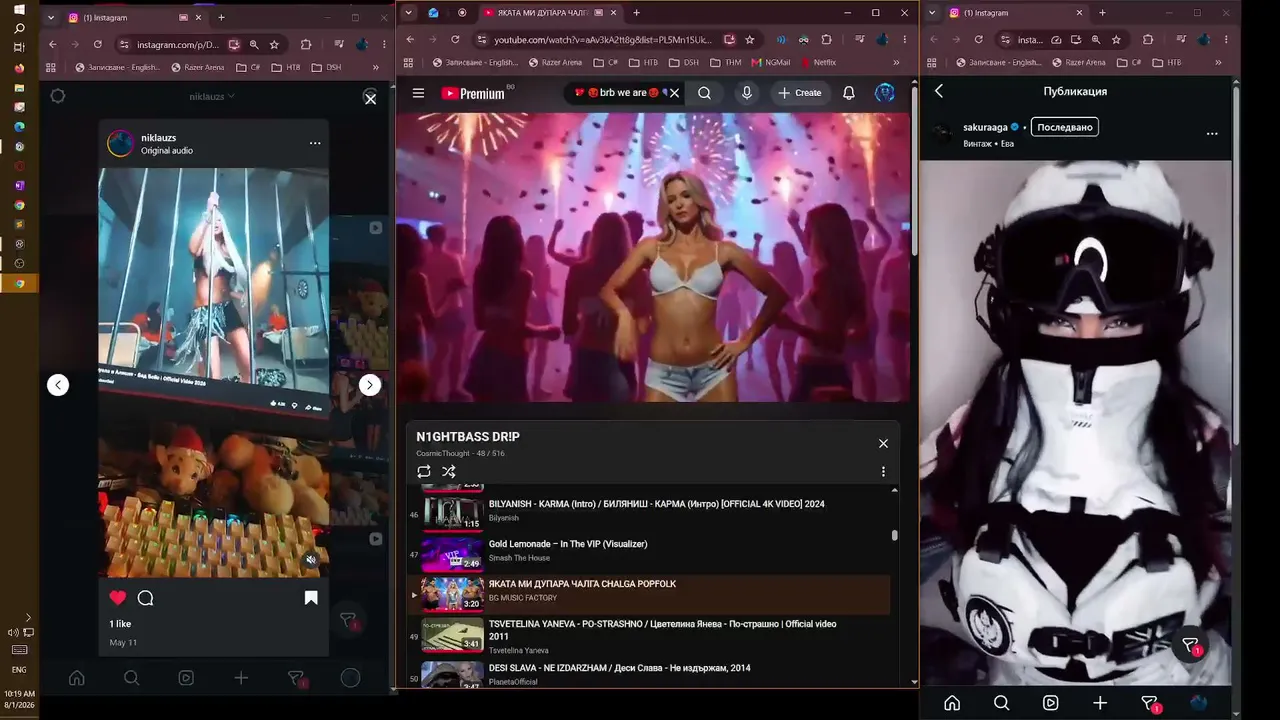This screenshot has height=720, width=1280.
Task: Open the Netflix bookmark in YouTube window
Action: (x=818, y=62)
